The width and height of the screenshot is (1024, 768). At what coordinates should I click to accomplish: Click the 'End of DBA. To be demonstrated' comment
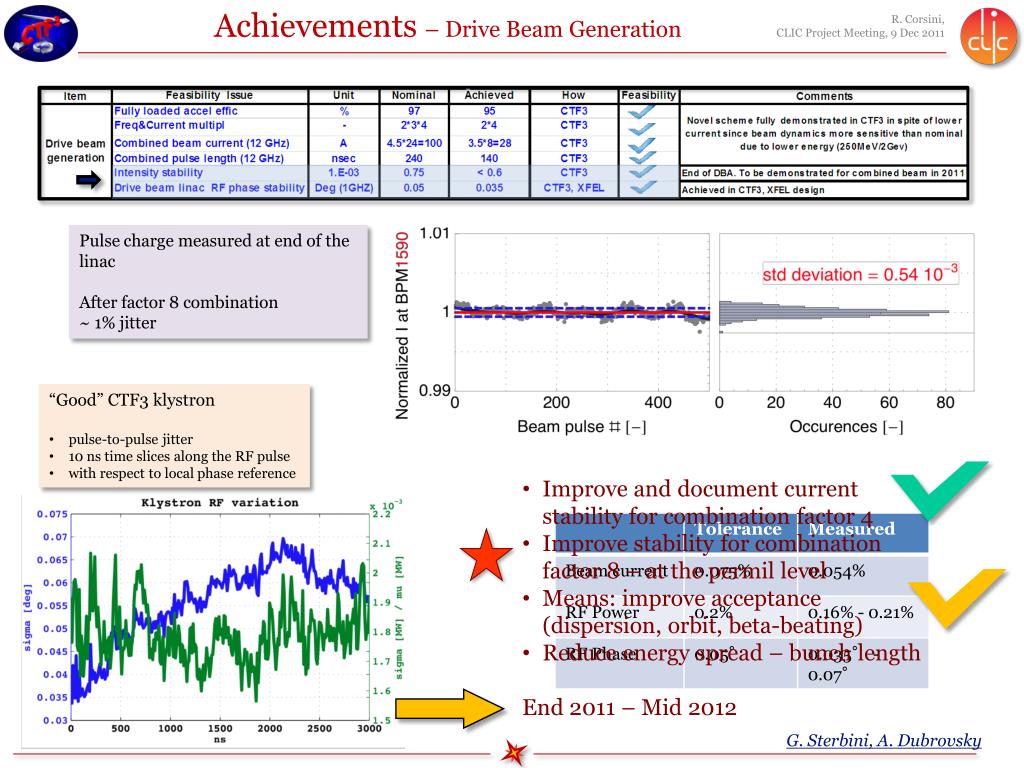[x=823, y=173]
